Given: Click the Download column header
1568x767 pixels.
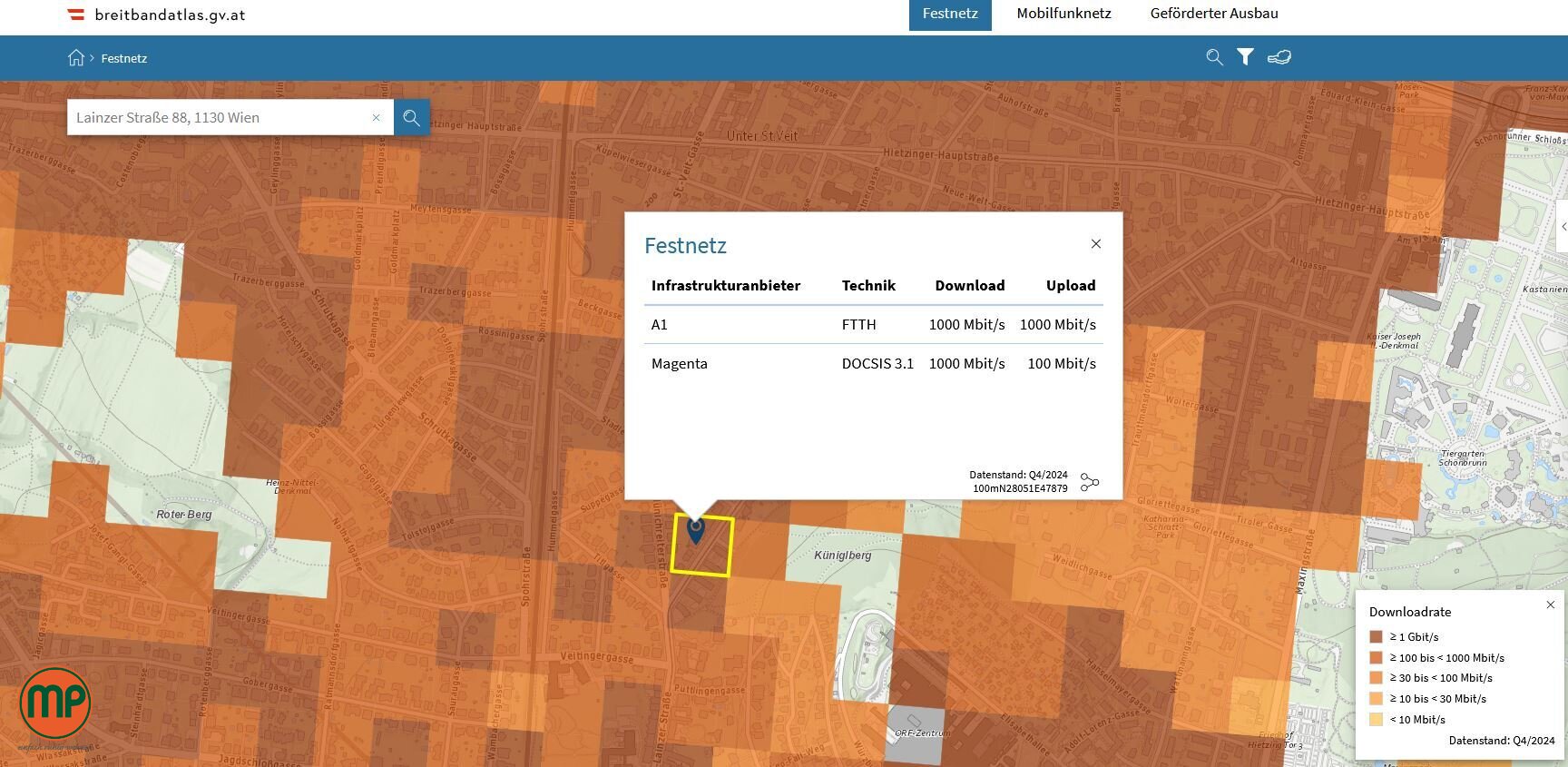Looking at the screenshot, I should coord(970,285).
